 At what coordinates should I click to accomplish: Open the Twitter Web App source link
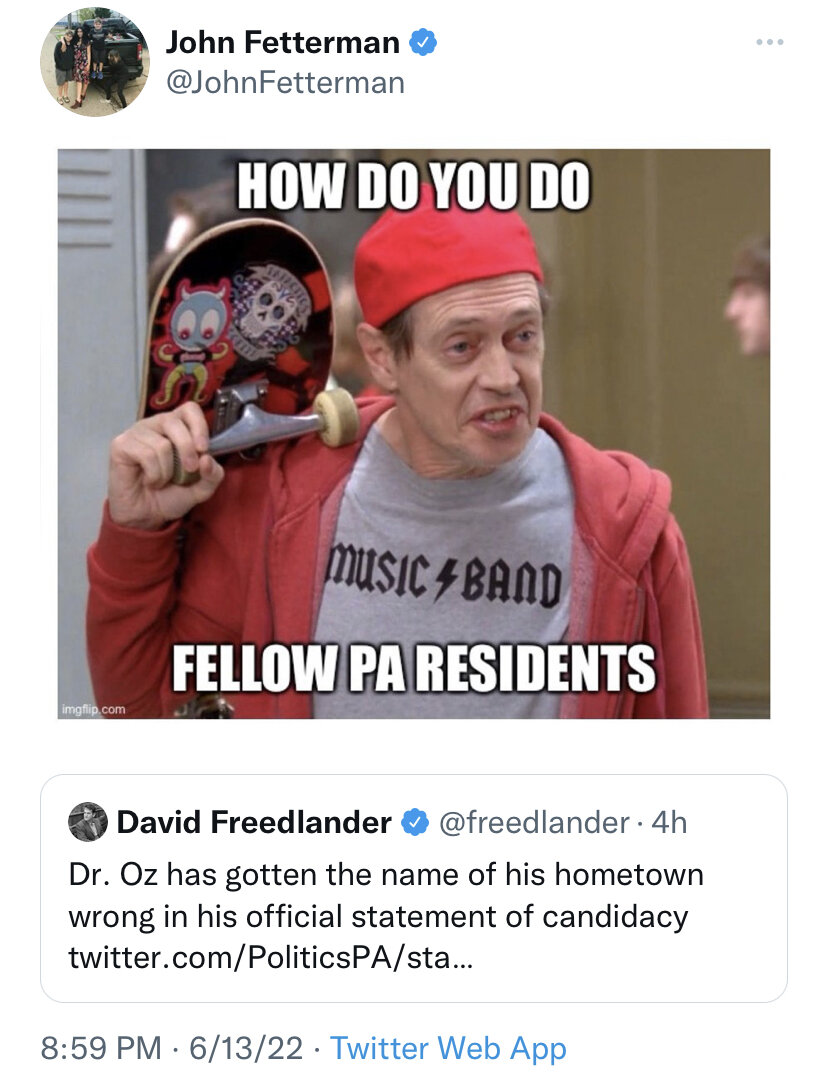tap(448, 1048)
